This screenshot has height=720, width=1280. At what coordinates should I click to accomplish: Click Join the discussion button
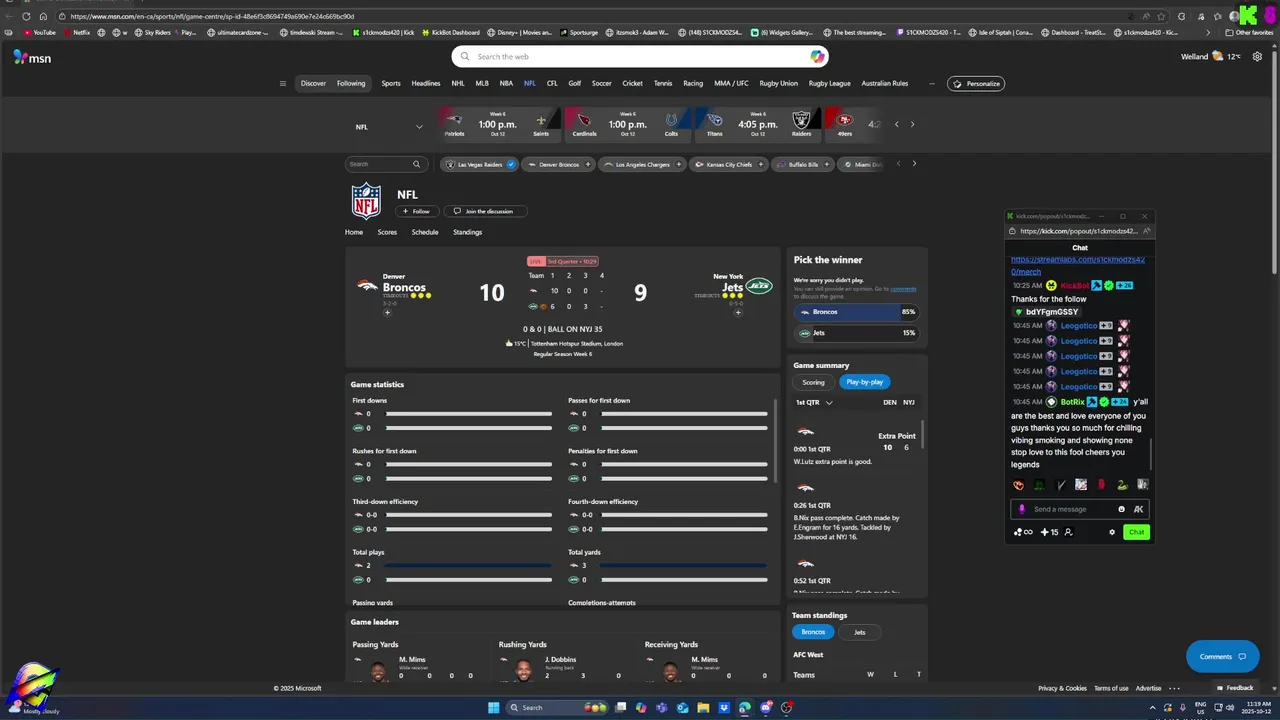click(x=484, y=211)
